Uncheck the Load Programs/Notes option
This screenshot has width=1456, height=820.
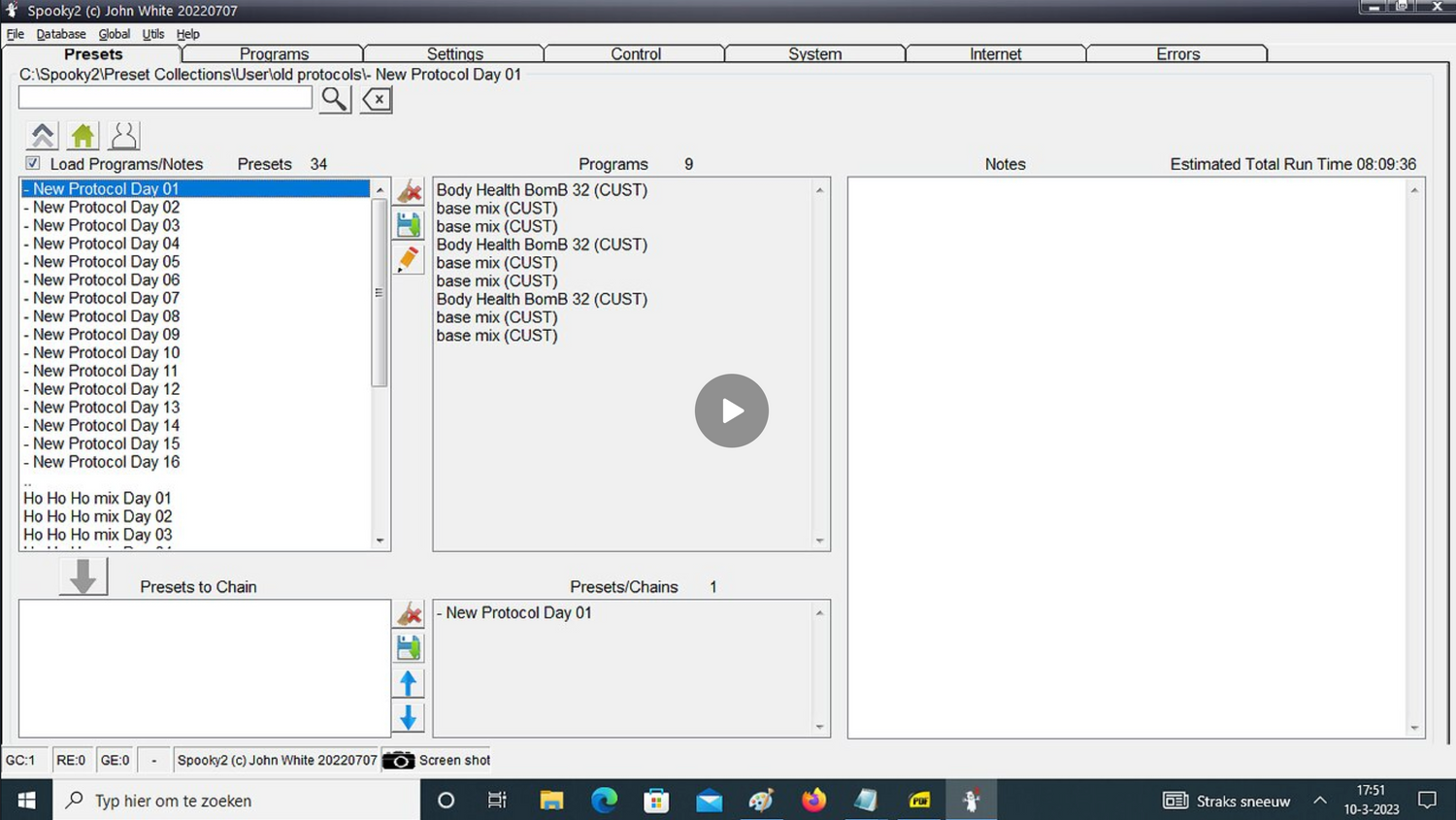click(x=32, y=162)
